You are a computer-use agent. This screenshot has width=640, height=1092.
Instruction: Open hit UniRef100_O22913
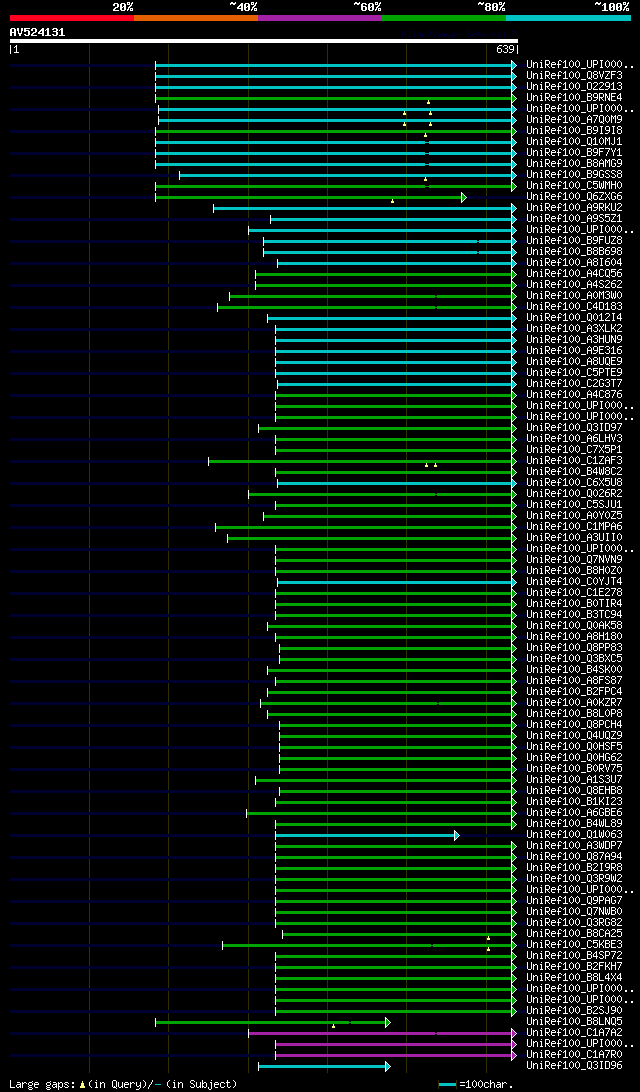tap(575, 86)
